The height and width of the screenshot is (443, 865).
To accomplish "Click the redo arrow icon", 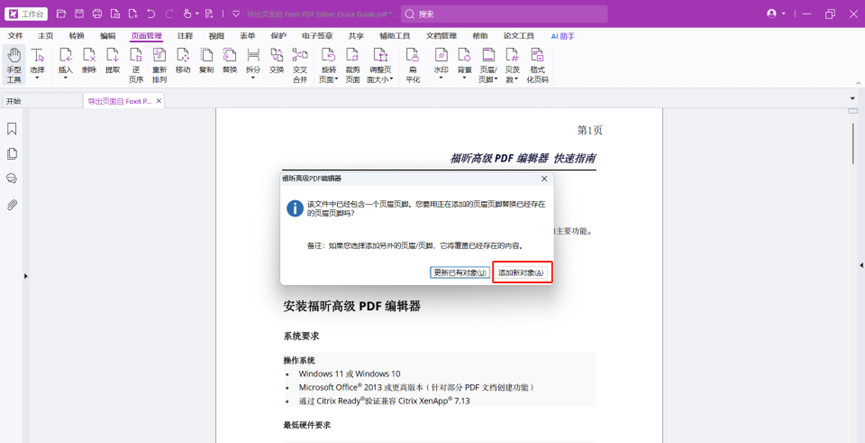I will 169,14.
